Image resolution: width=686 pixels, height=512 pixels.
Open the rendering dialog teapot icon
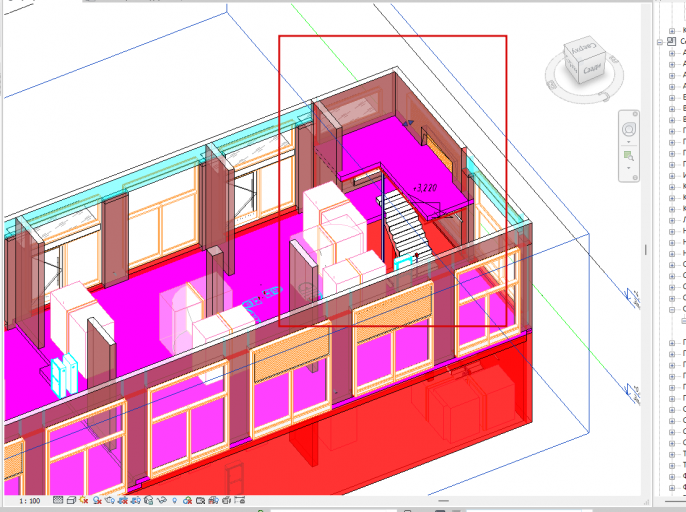coord(110,500)
